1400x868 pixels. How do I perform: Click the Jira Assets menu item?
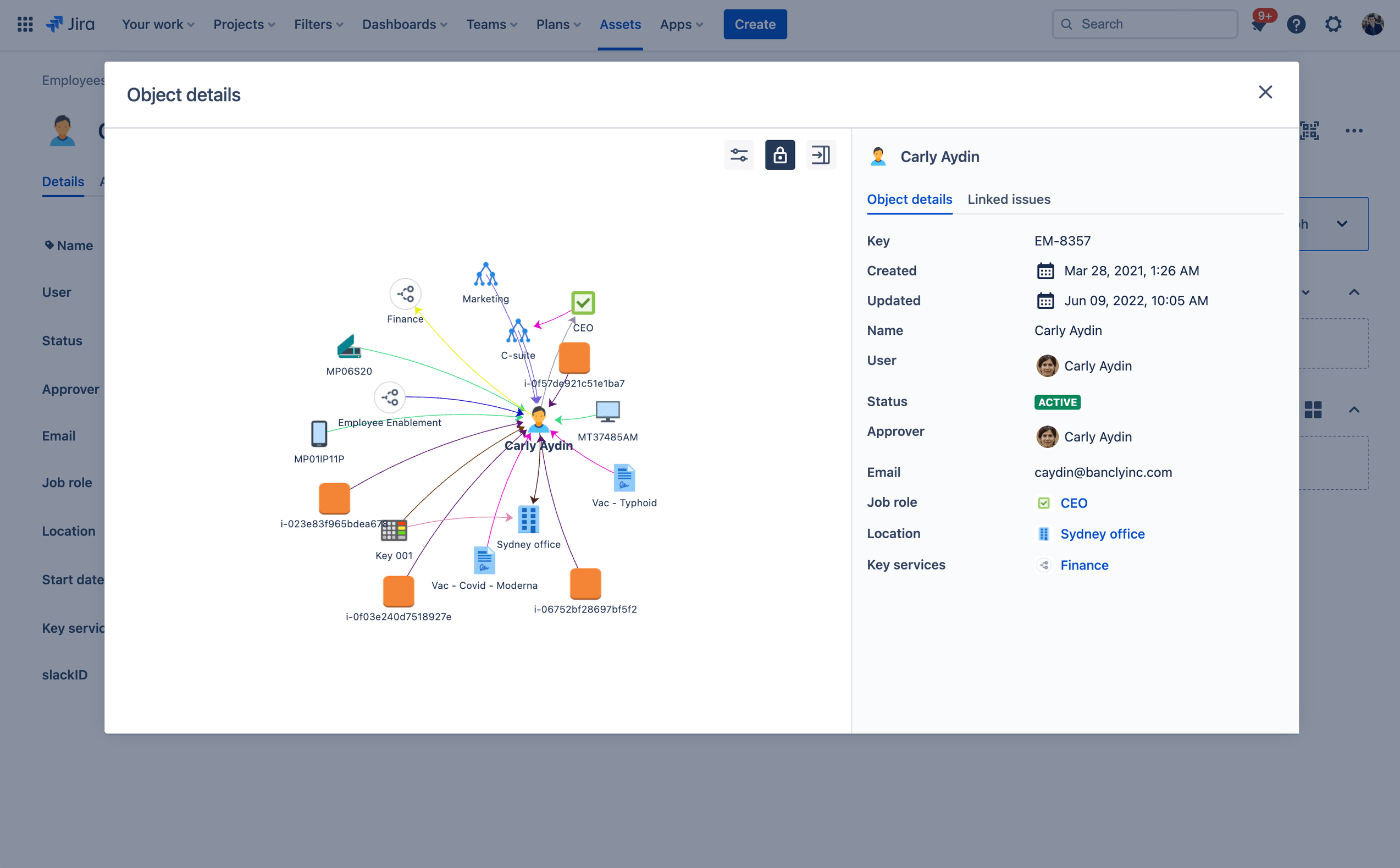[x=620, y=24]
